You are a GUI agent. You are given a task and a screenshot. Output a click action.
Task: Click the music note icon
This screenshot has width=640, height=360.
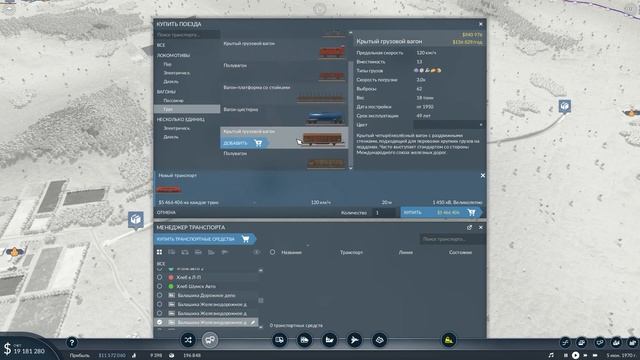[x=551, y=355]
